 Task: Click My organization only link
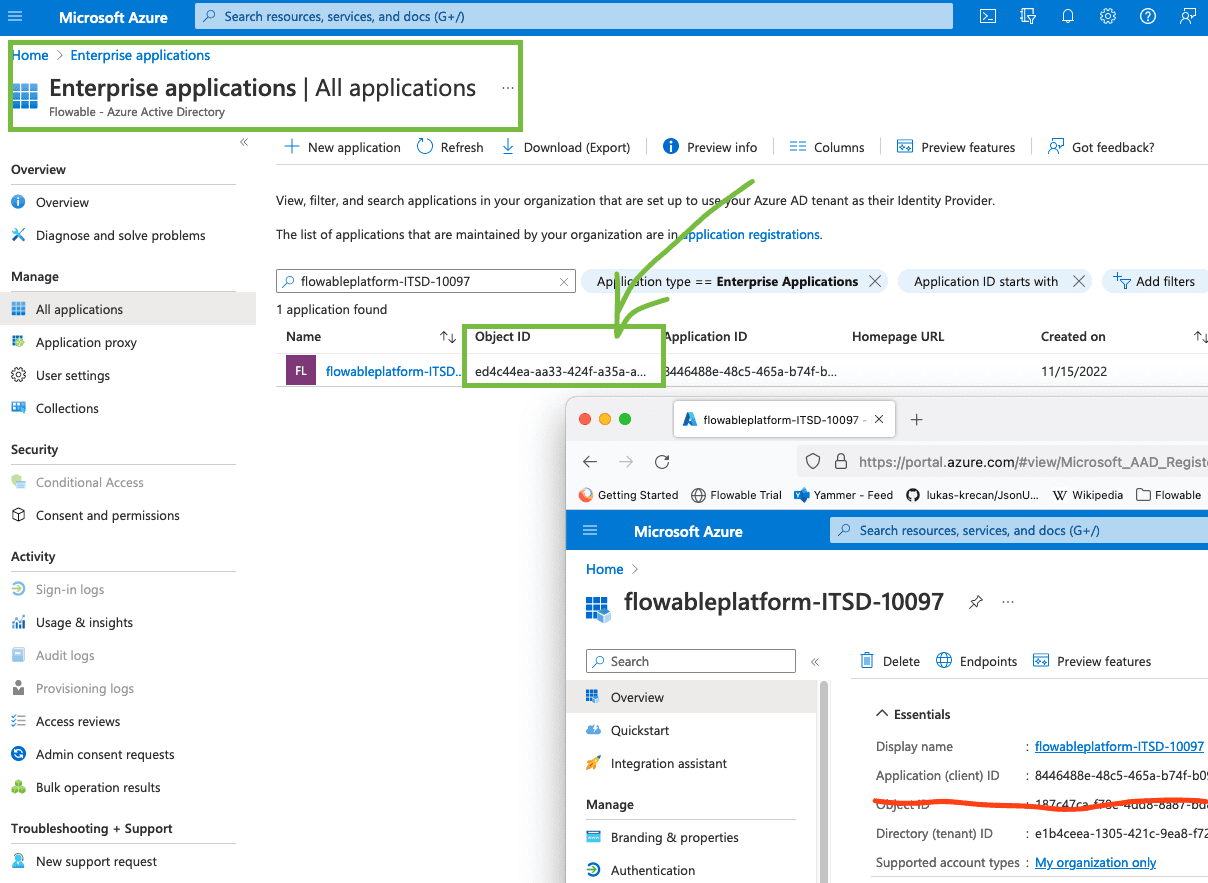pos(1095,862)
